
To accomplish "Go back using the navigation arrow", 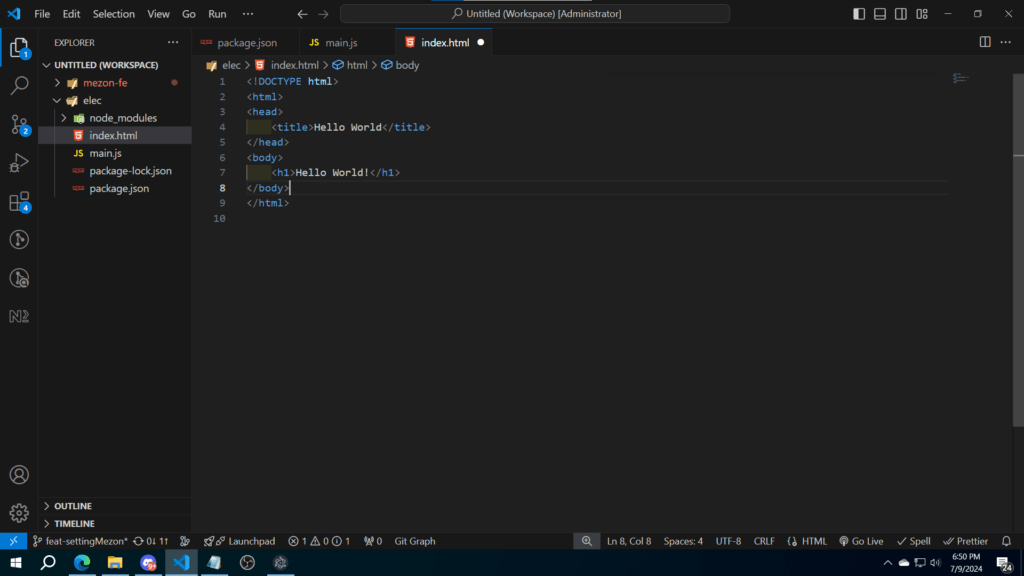I will pyautogui.click(x=302, y=14).
